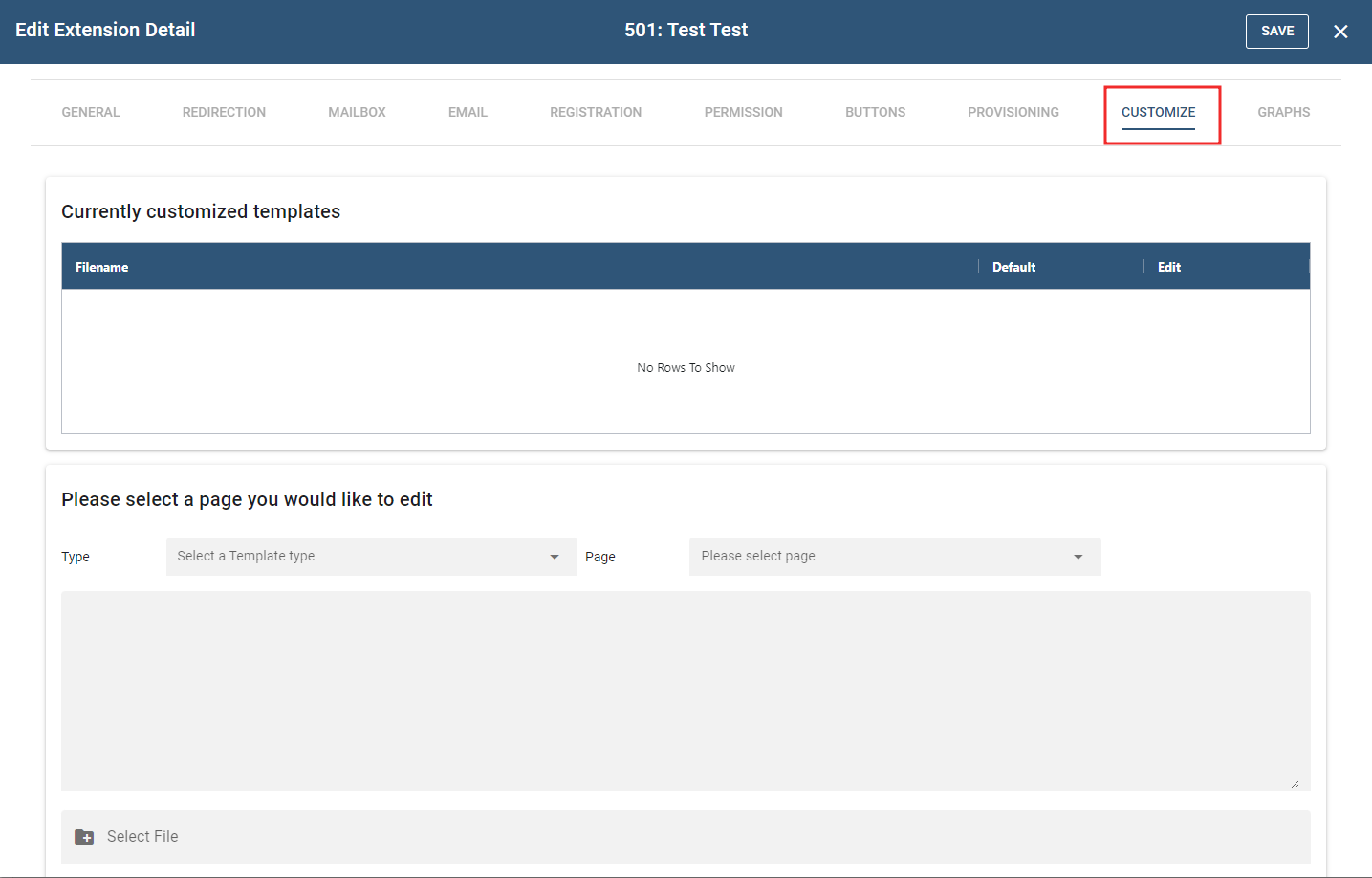The image size is (1372, 878).
Task: Switch to the REDIRECTION tab
Action: 224,112
